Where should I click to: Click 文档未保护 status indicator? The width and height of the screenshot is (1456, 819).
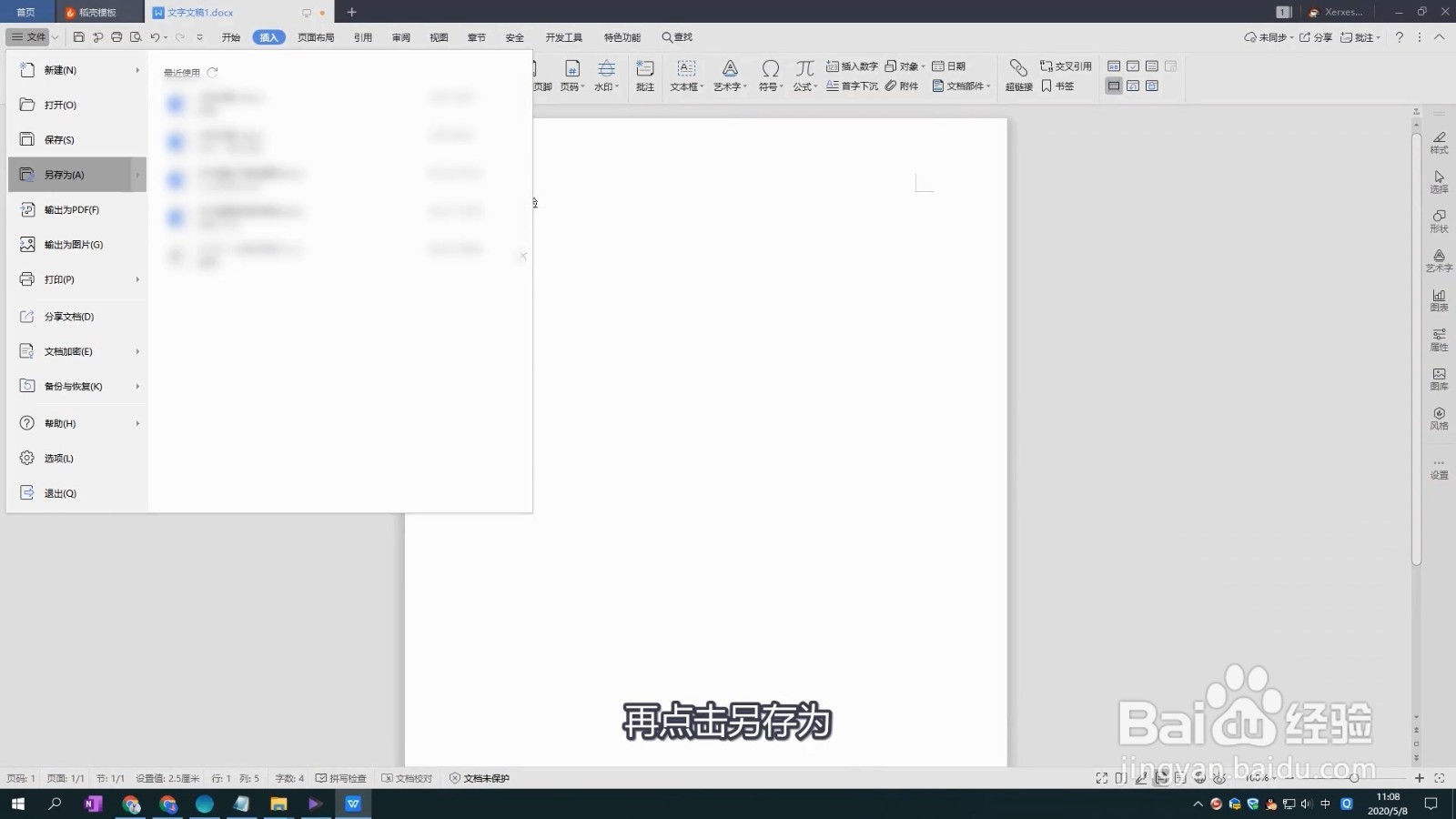[x=480, y=778]
